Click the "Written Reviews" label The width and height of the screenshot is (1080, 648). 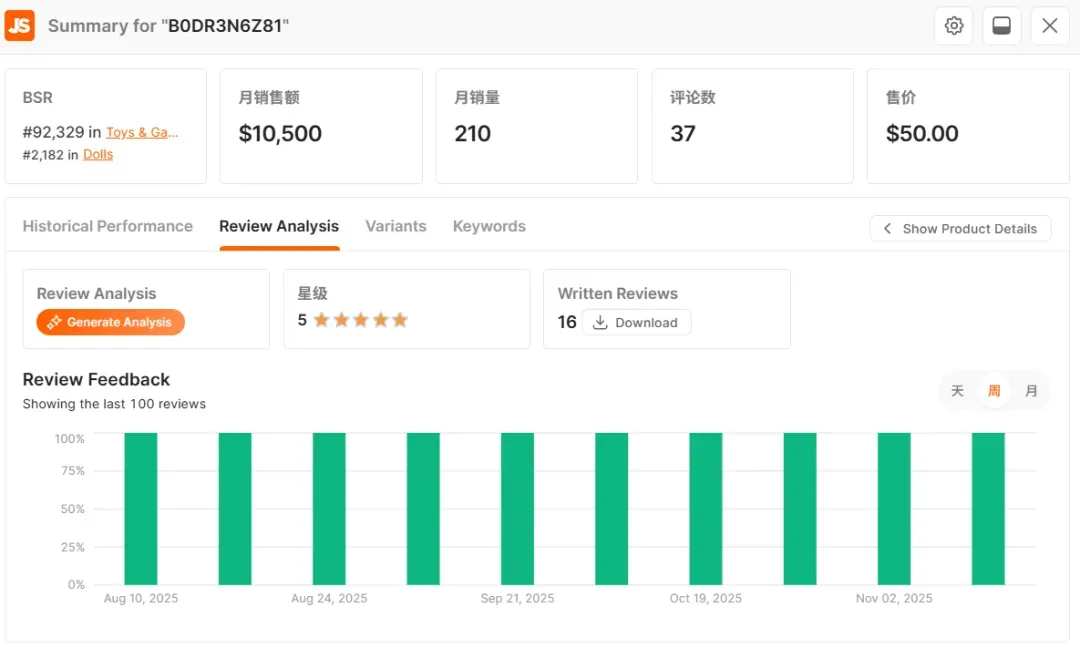click(x=618, y=293)
